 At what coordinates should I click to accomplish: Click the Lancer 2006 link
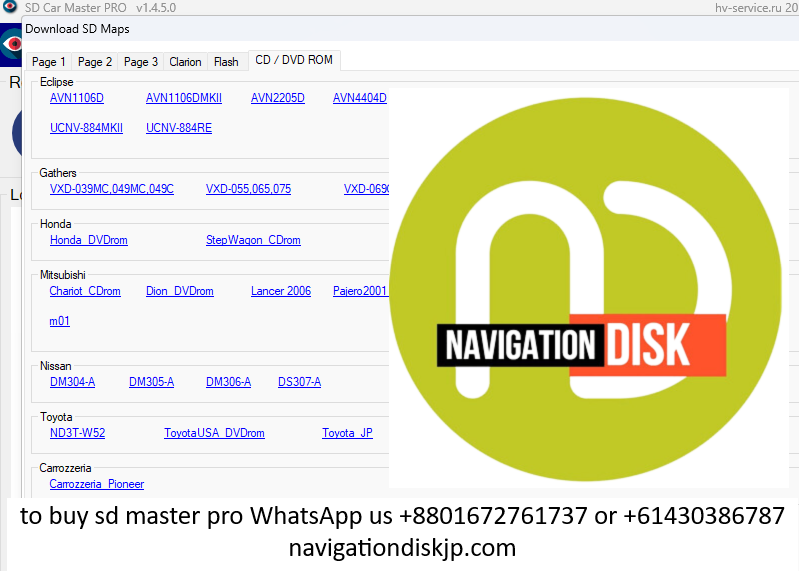[x=281, y=291]
